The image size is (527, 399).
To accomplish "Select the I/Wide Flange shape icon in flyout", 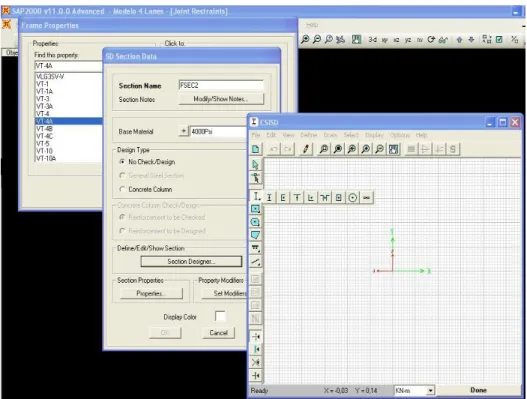I will [269, 198].
